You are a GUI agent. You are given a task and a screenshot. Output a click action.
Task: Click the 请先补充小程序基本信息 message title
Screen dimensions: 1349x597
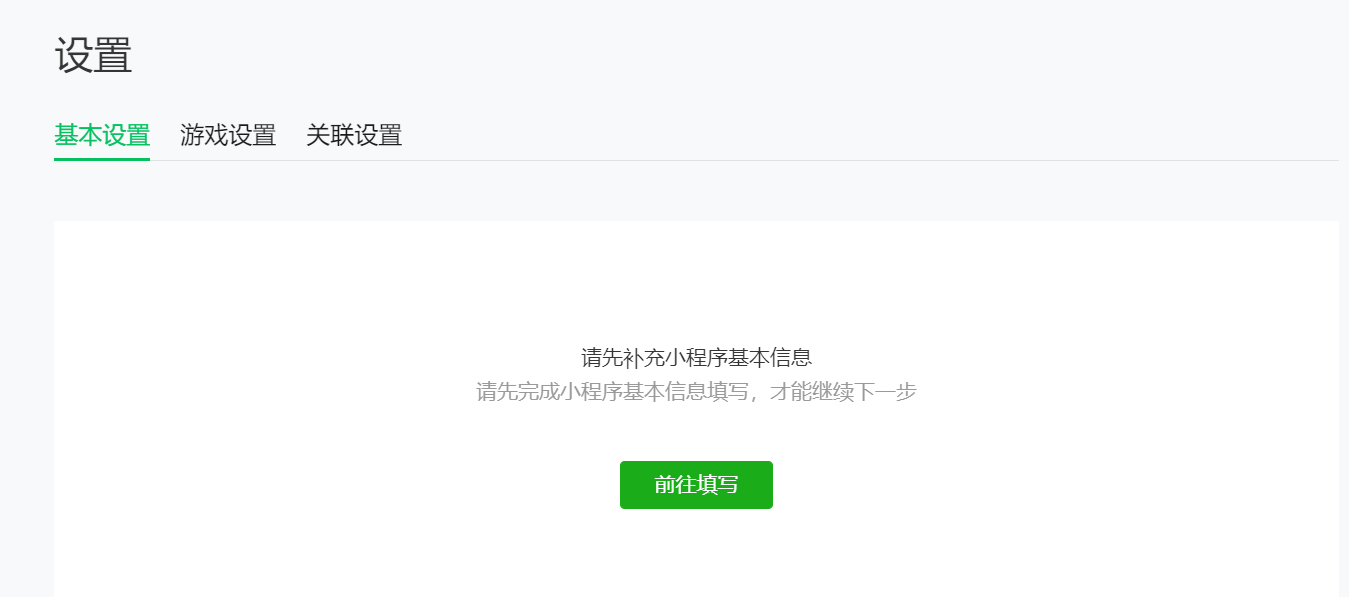click(696, 358)
